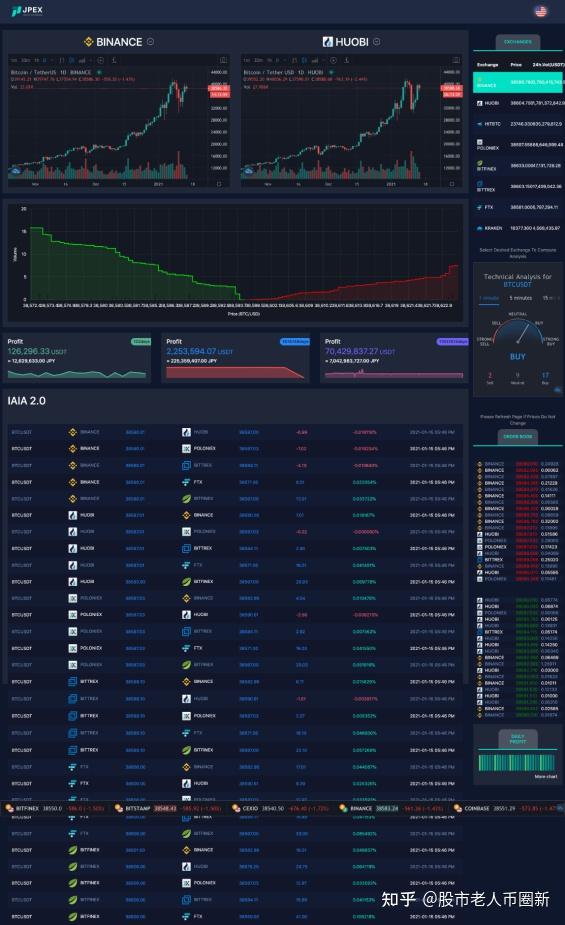This screenshot has width=565, height=925.
Task: Click the Poloniex icon in the Poloniex–Binance row
Action: (73, 598)
